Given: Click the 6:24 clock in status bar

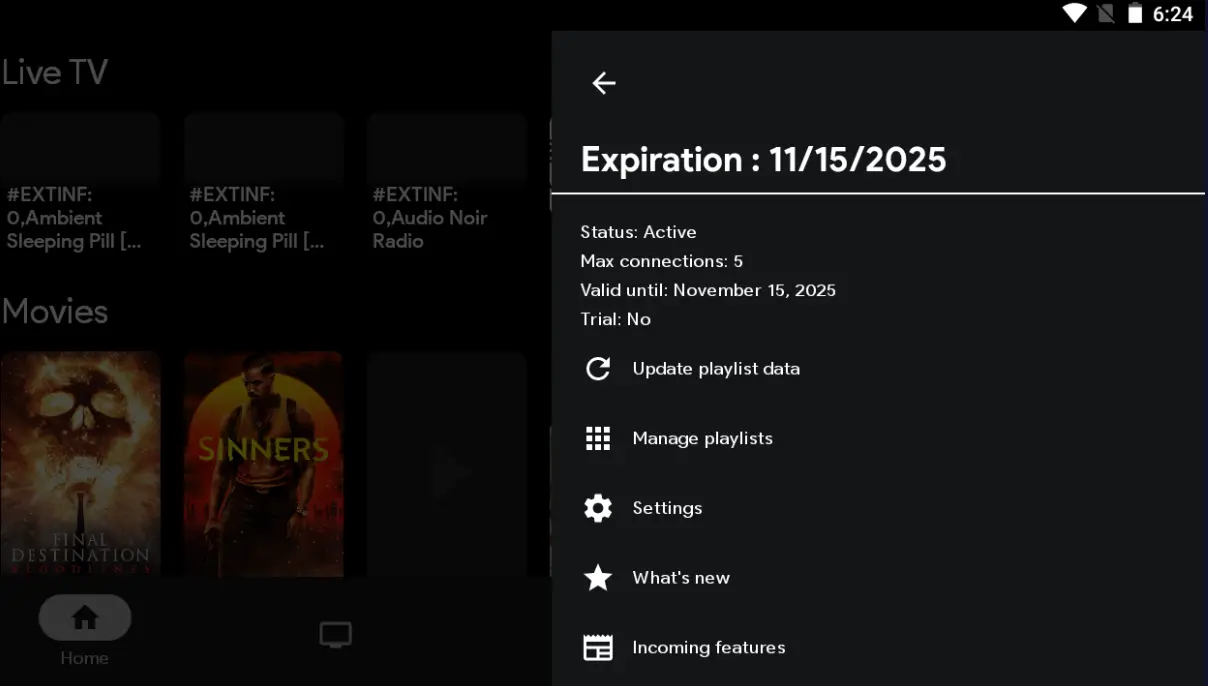Looking at the screenshot, I should 1173,14.
